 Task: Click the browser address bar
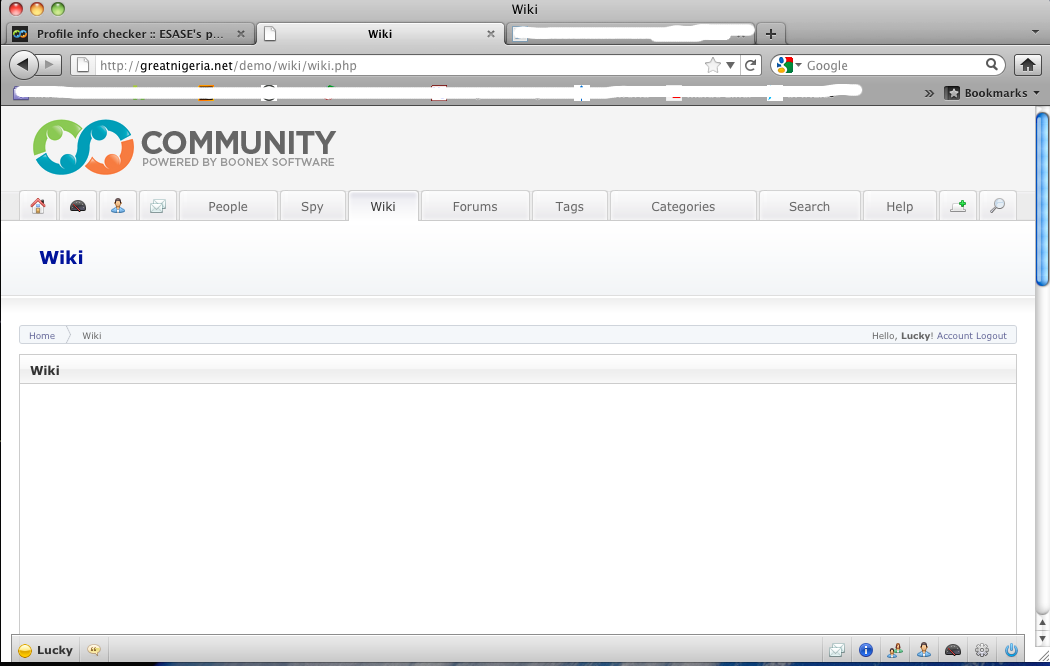400,65
